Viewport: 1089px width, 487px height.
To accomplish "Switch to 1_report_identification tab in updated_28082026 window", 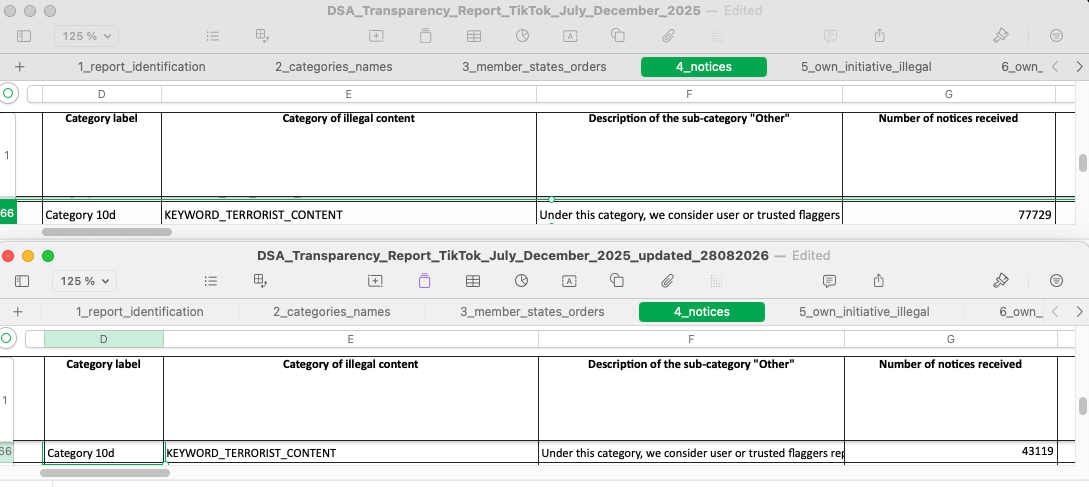I will [140, 312].
